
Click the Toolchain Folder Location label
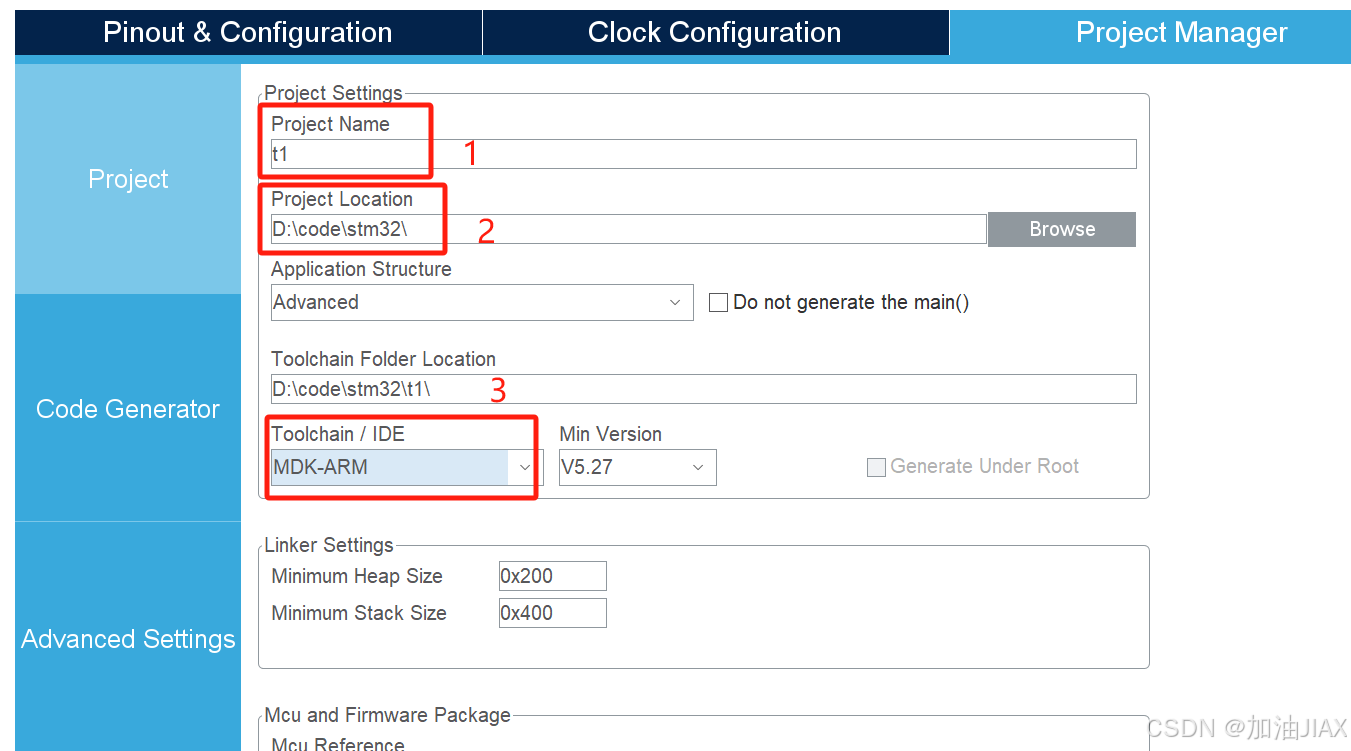pos(384,359)
